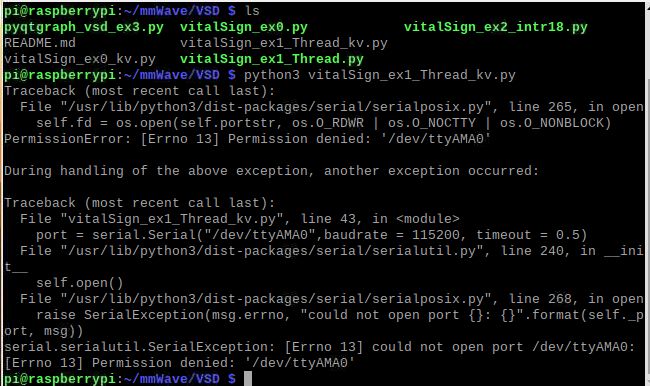This screenshot has height=386, width=650.
Task: Click the vitalSign_ex2_intr18.py filename
Action: (496, 27)
